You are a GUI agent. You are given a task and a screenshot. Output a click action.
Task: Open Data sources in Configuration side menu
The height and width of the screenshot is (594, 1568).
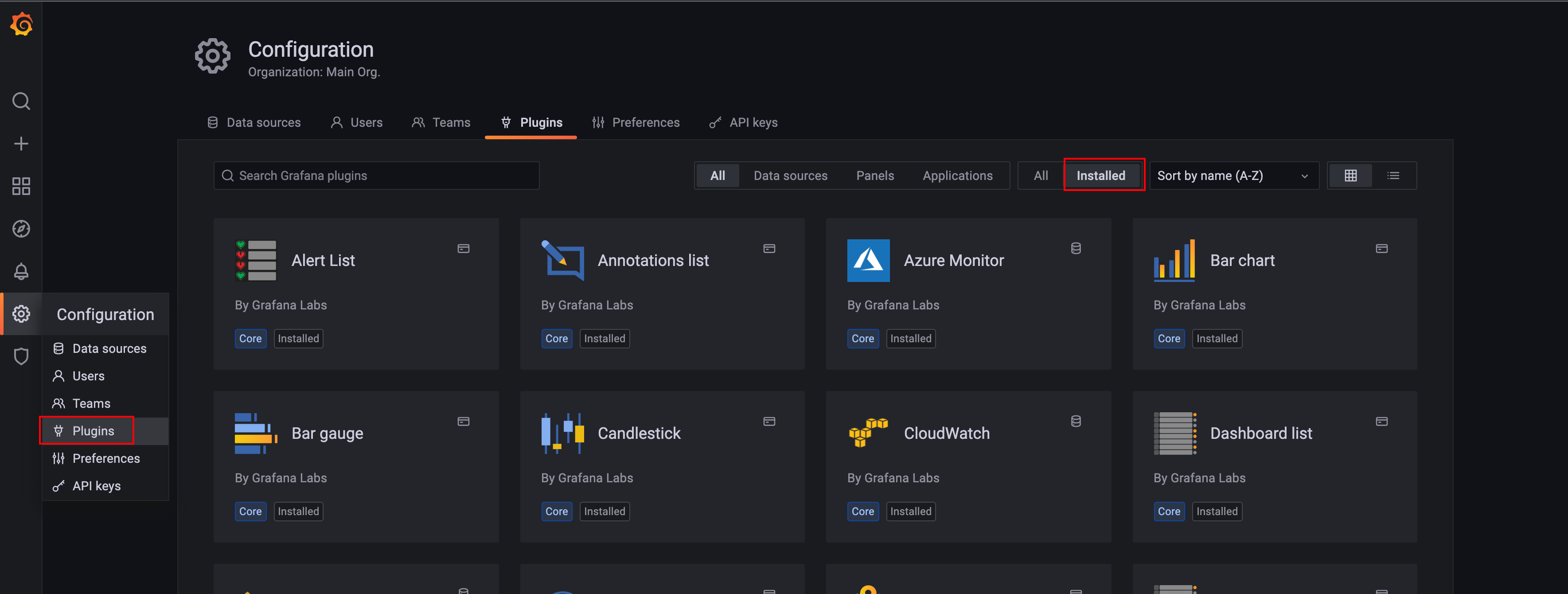109,349
